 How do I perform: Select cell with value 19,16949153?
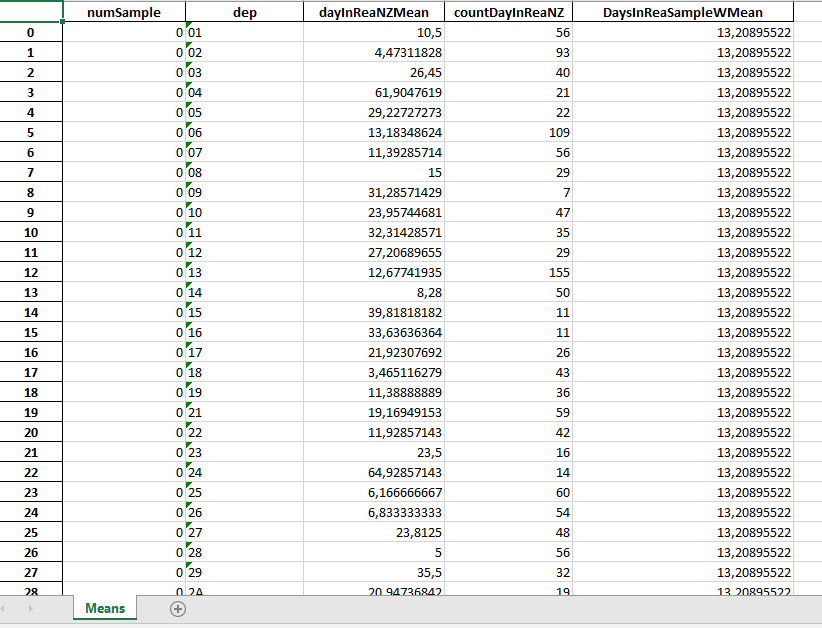click(374, 413)
